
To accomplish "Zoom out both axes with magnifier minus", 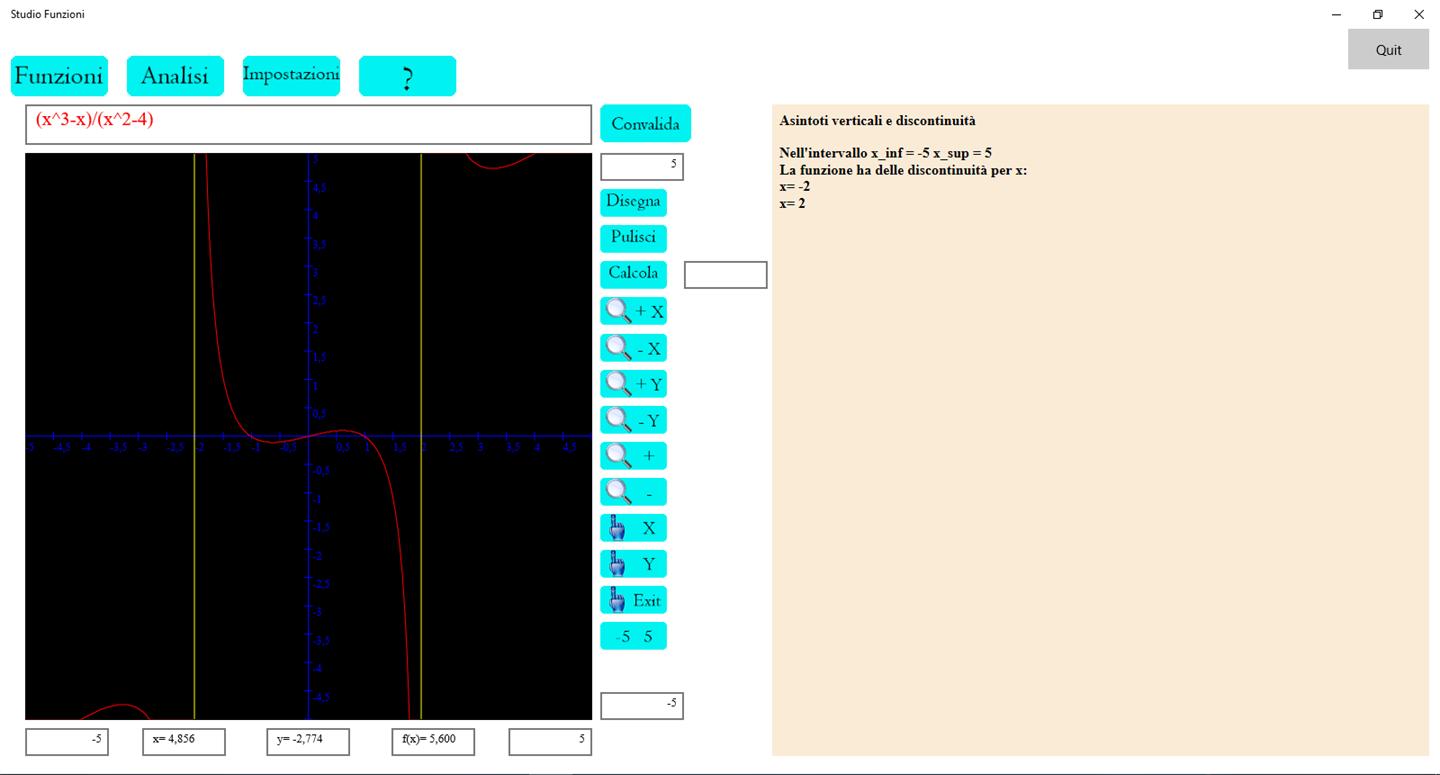I will [x=633, y=492].
